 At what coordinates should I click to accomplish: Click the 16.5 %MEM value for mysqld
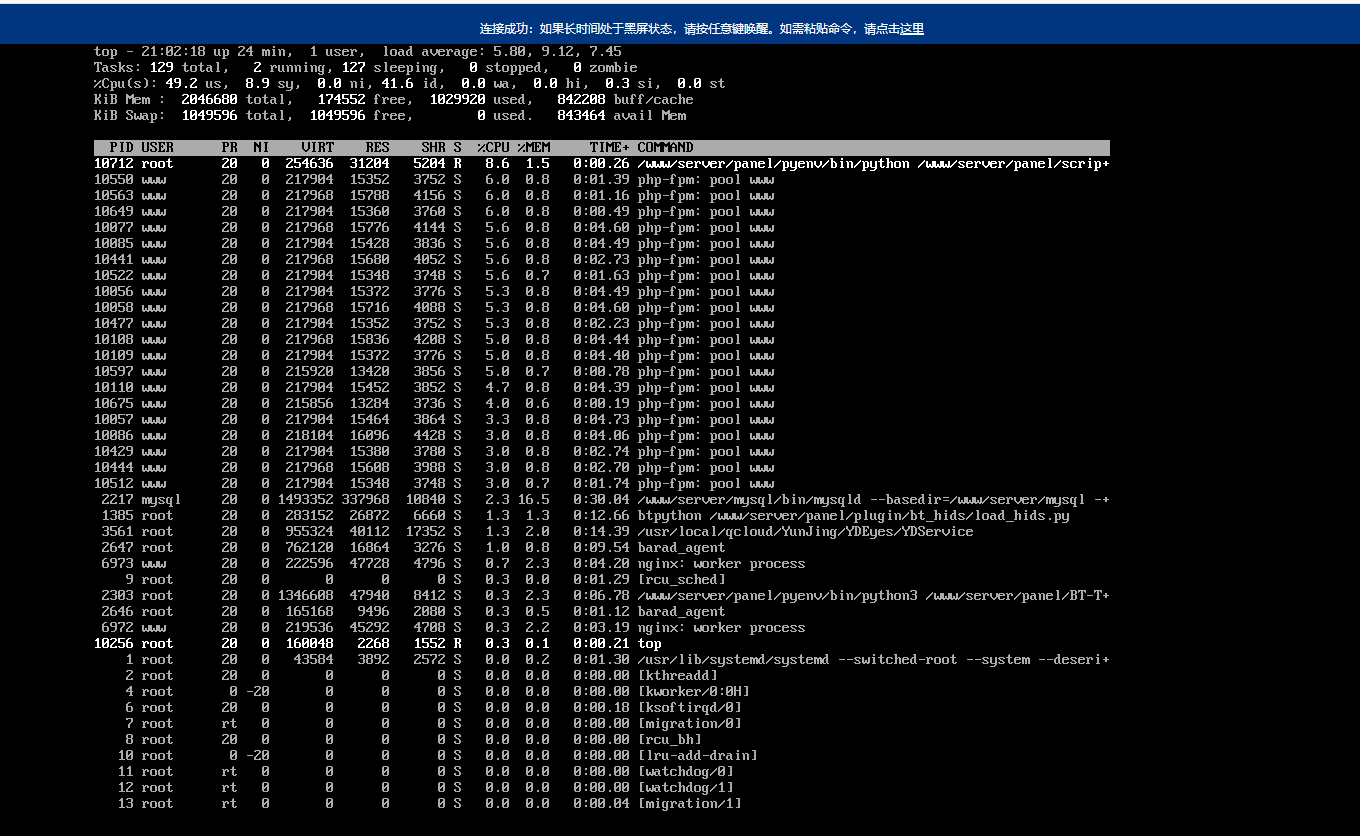(x=533, y=499)
